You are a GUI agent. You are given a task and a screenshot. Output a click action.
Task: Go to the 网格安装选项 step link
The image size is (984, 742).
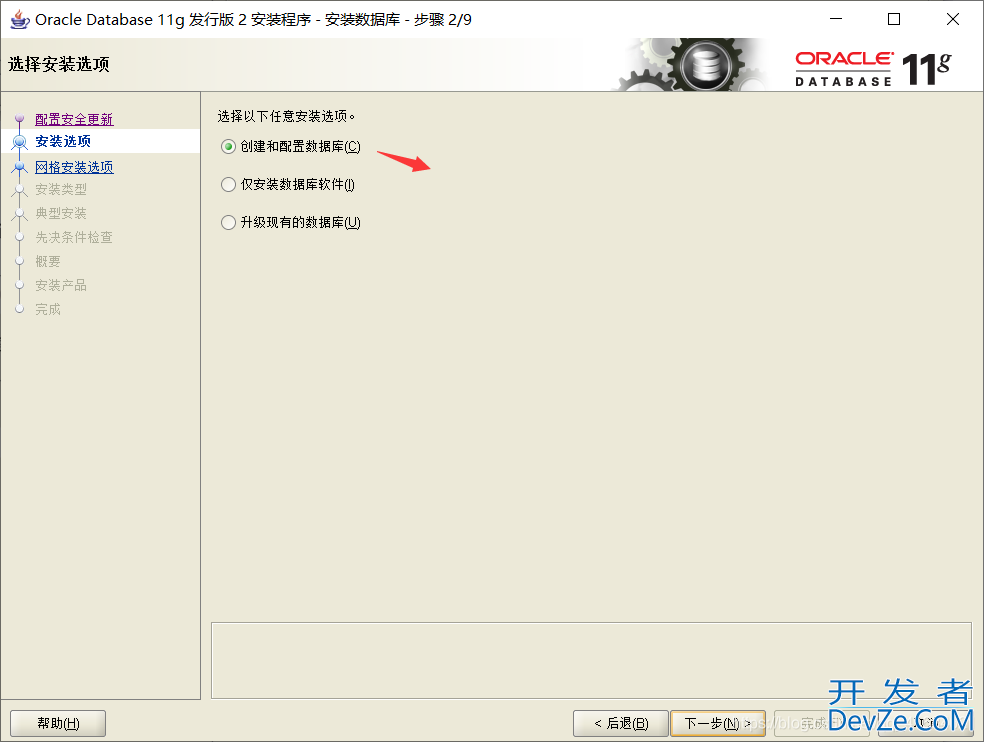[x=74, y=167]
